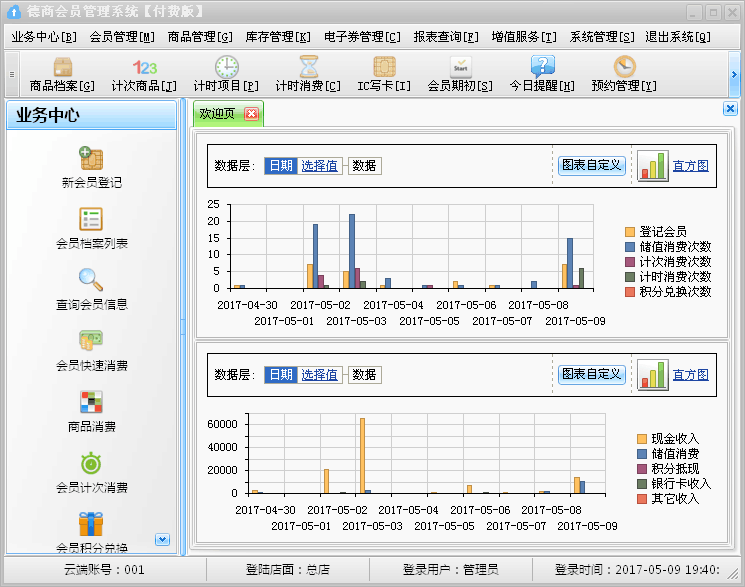Open 会员管理[M] menu
Image resolution: width=745 pixels, height=587 pixels.
point(122,37)
